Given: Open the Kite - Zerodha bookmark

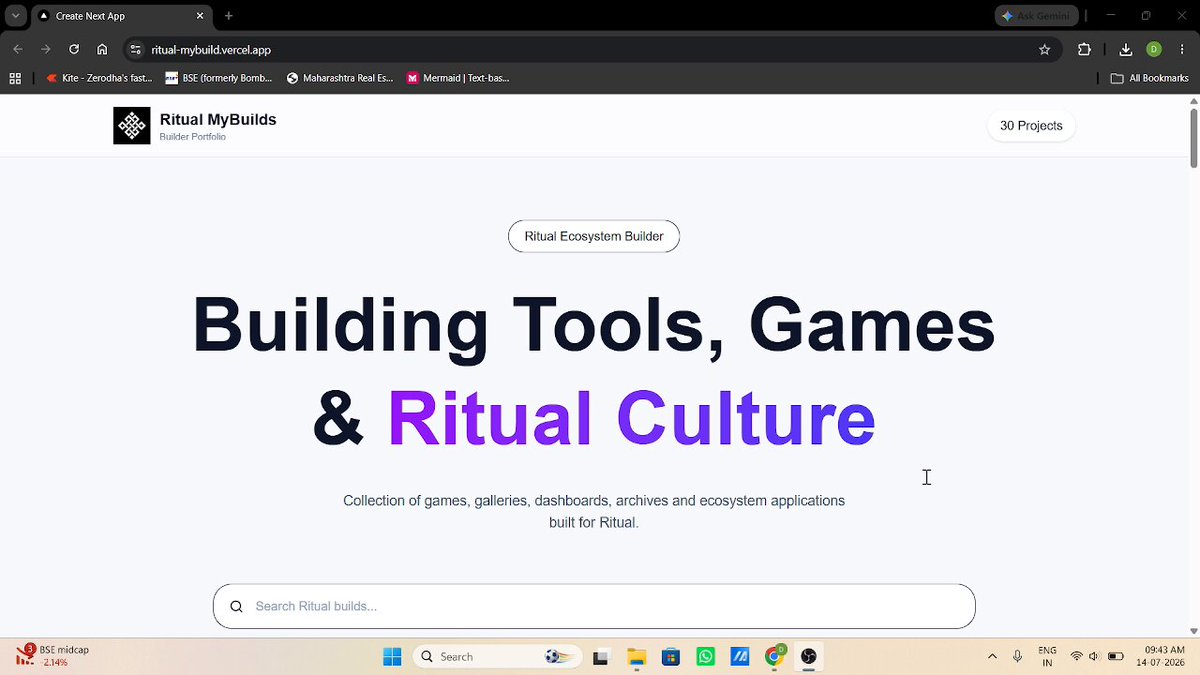Looking at the screenshot, I should (x=99, y=78).
